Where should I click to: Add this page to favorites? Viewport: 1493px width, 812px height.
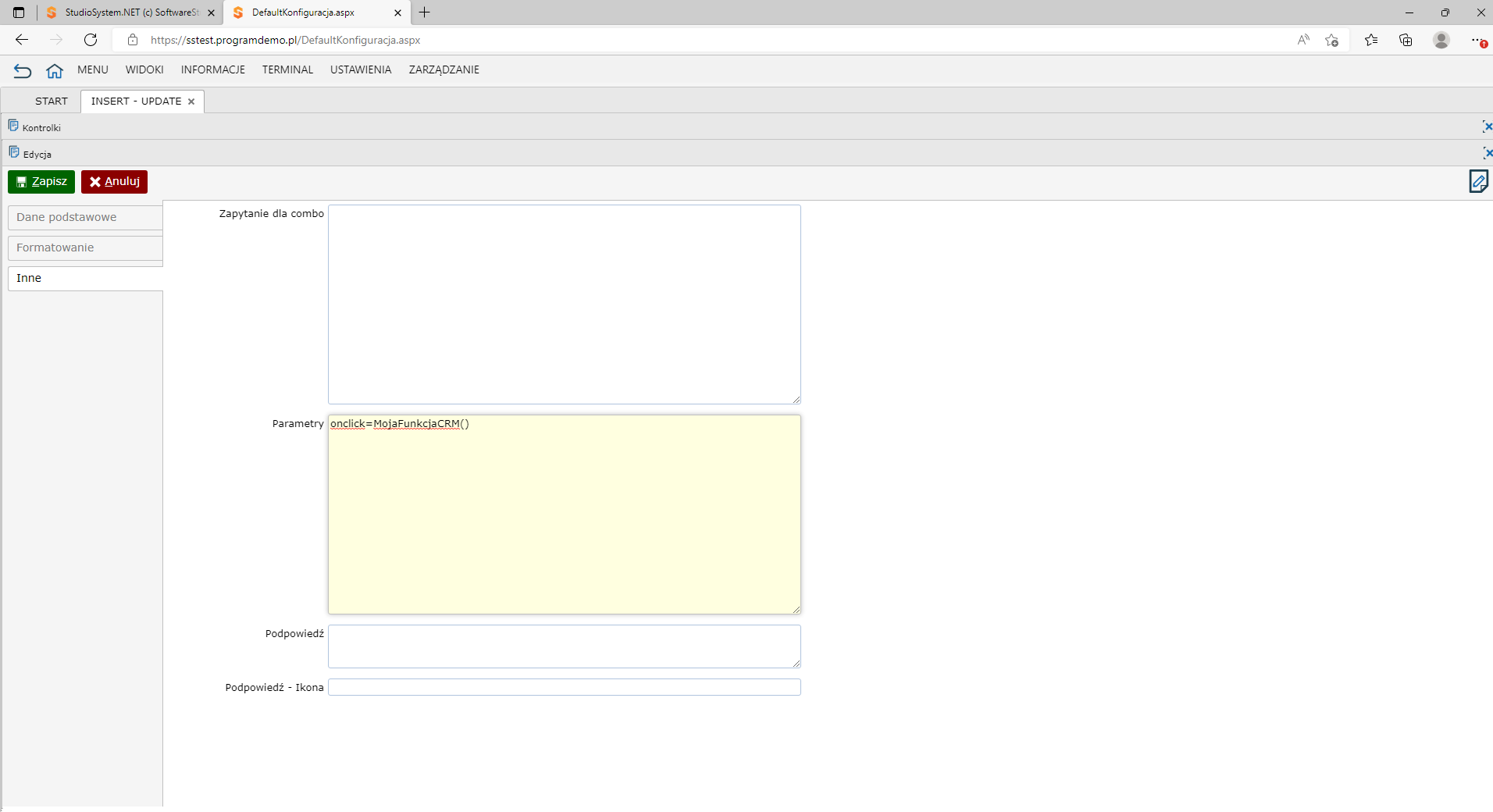[x=1332, y=40]
